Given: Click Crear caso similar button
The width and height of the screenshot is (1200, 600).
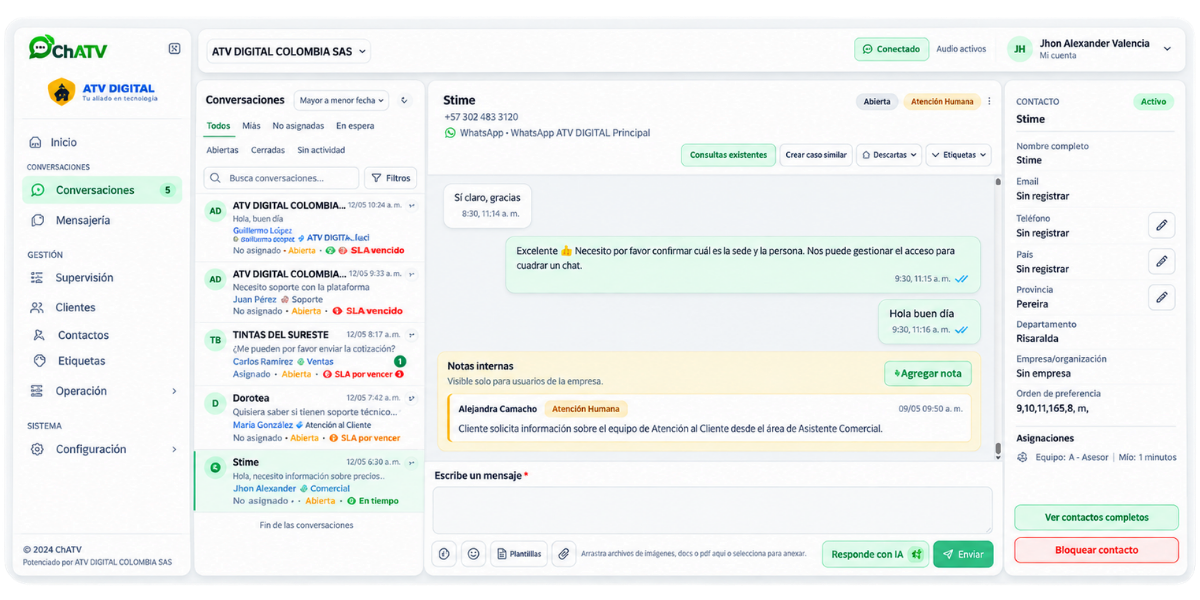Looking at the screenshot, I should (x=816, y=155).
